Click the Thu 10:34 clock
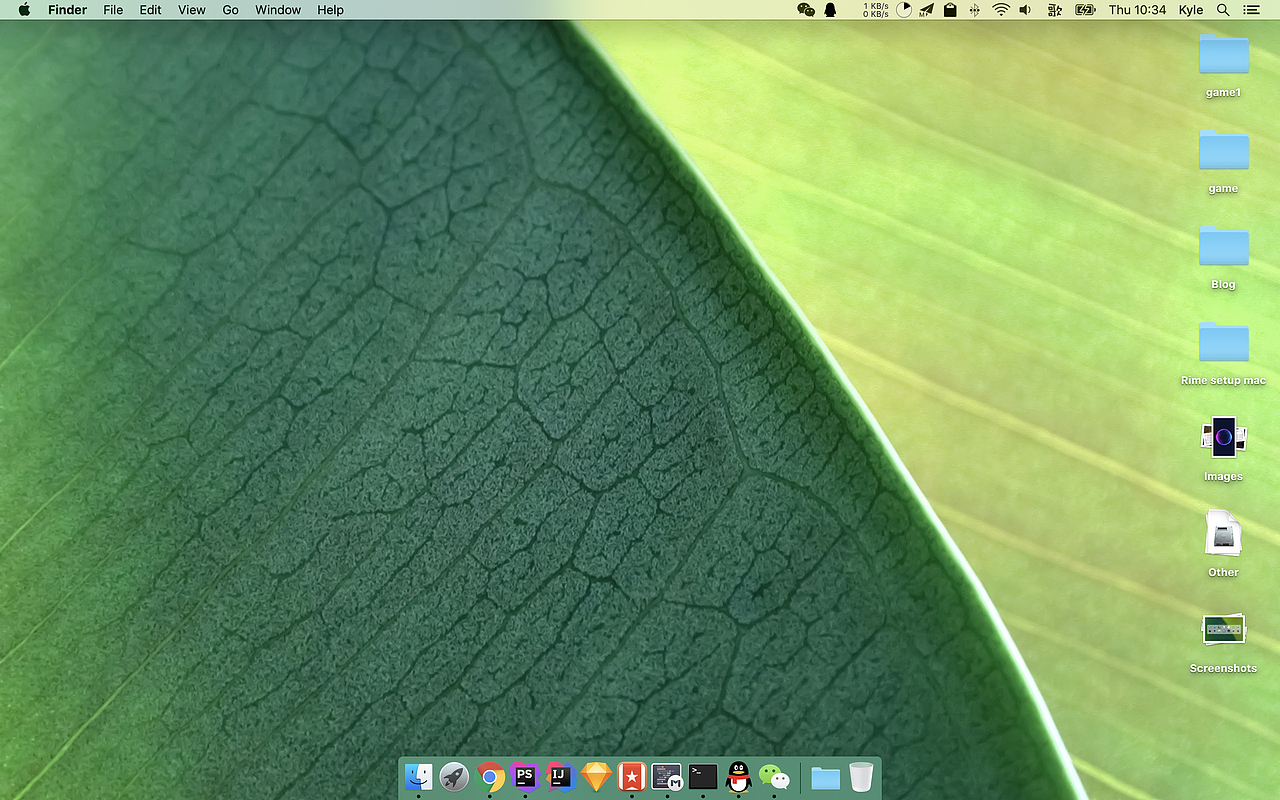The image size is (1280, 800). 1138,10
